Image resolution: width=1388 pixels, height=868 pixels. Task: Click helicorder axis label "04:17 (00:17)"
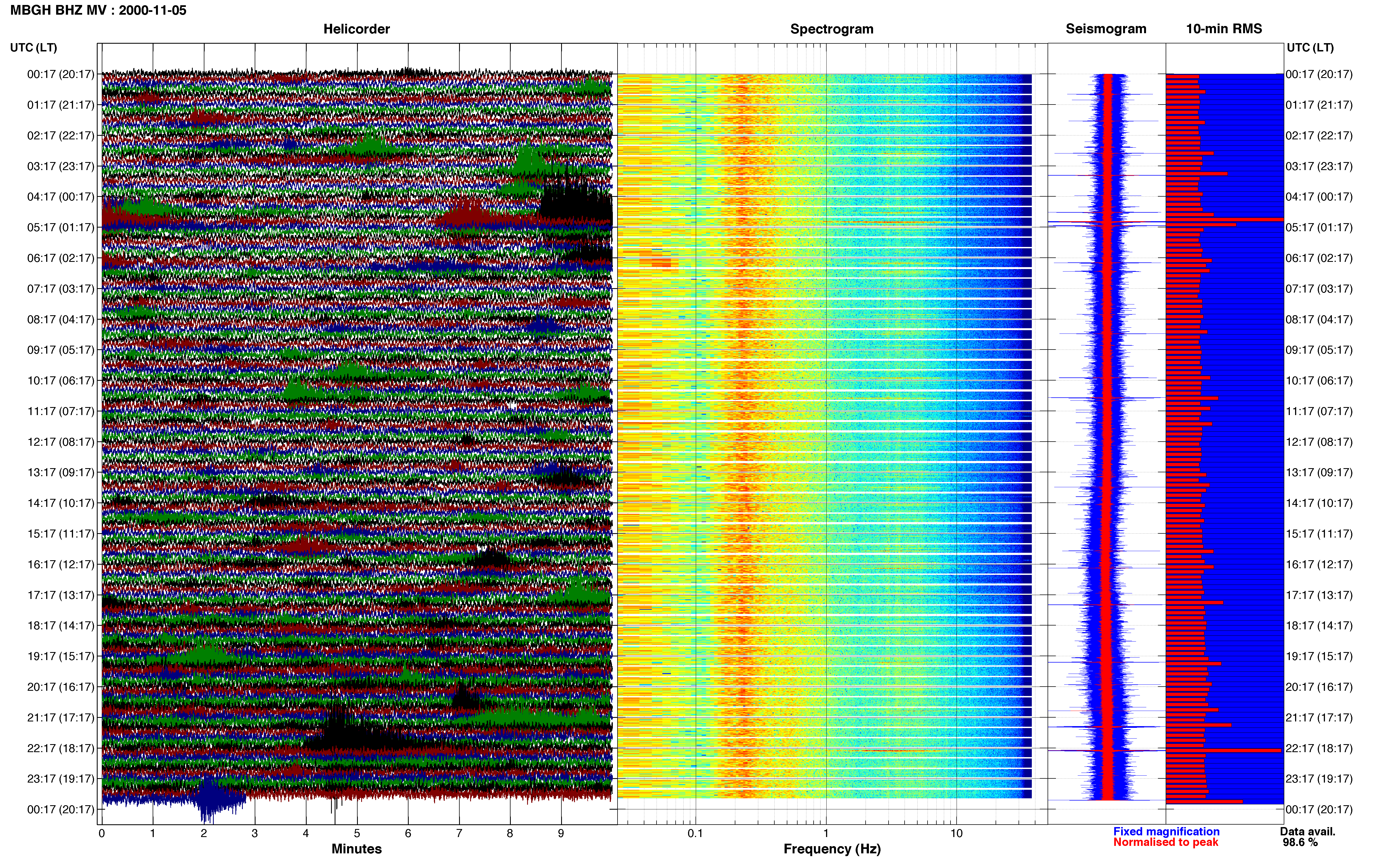pos(61,197)
